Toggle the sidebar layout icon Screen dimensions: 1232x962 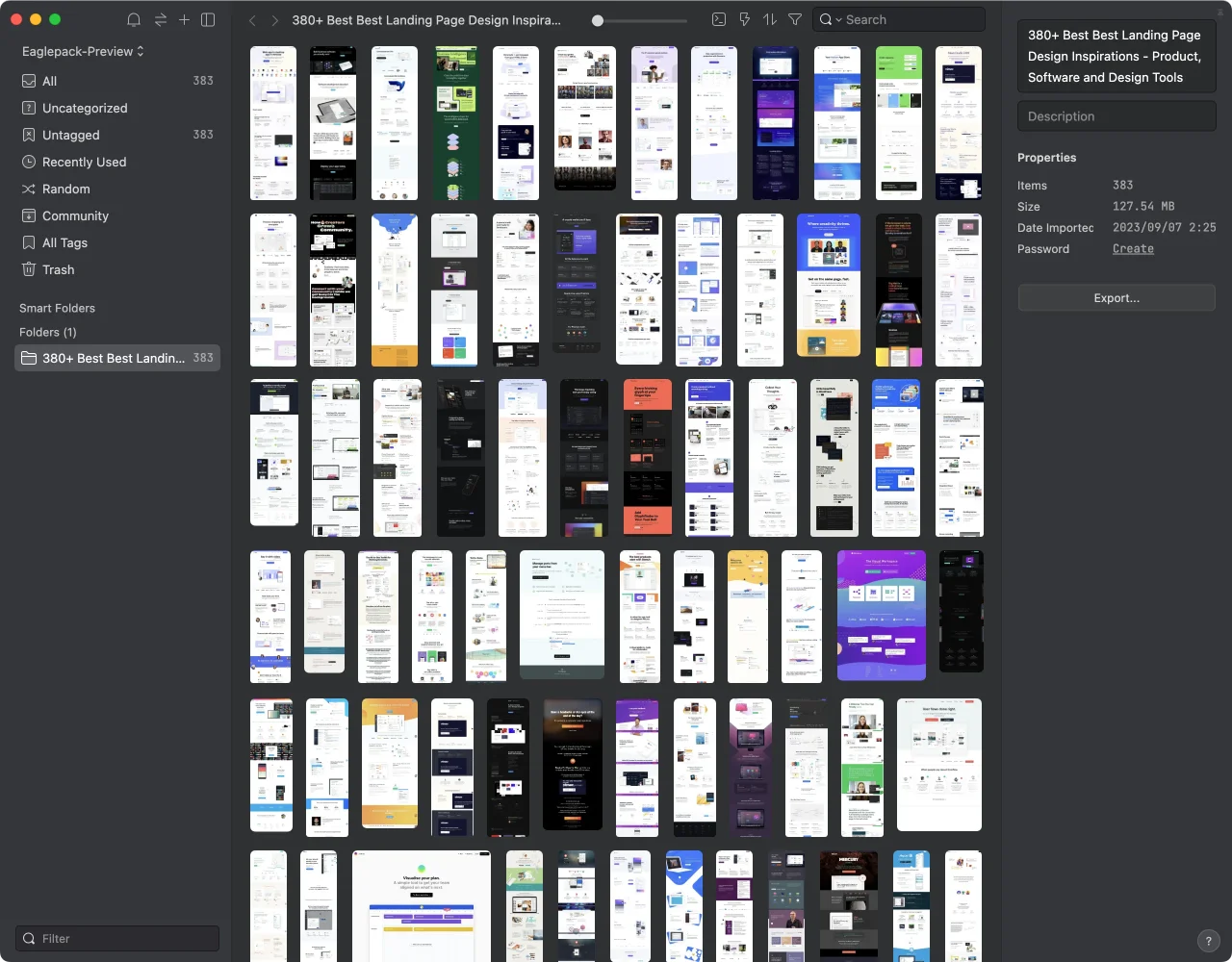[x=208, y=19]
